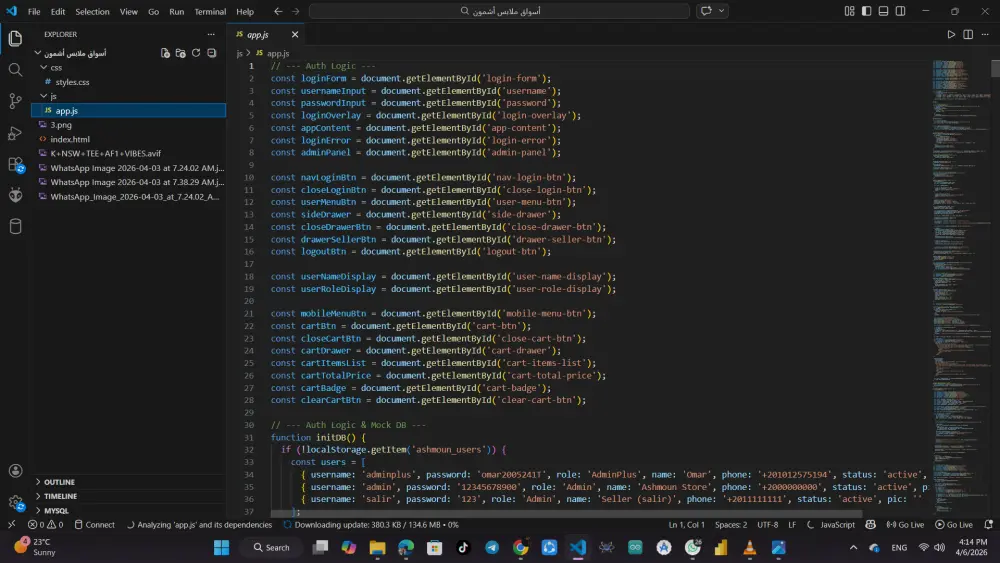Click Spaces: 2 indentation setting

pos(731,525)
